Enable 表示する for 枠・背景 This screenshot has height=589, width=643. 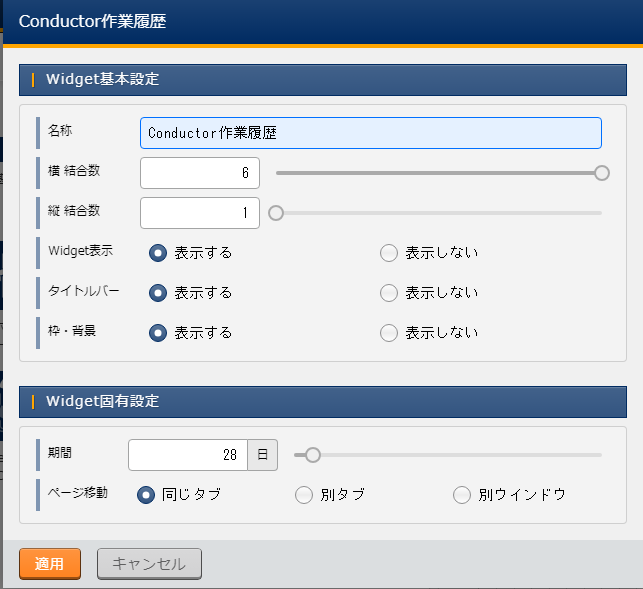[x=158, y=333]
